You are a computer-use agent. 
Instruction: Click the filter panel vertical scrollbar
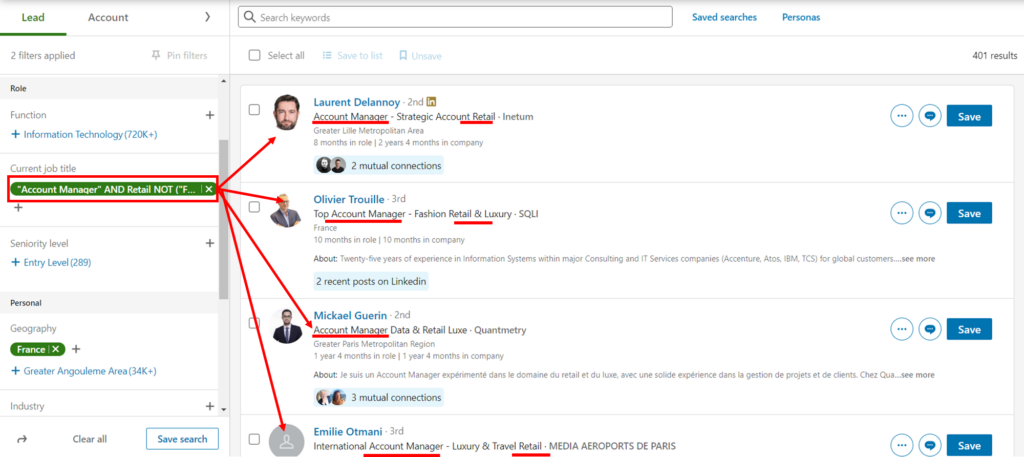(x=224, y=220)
